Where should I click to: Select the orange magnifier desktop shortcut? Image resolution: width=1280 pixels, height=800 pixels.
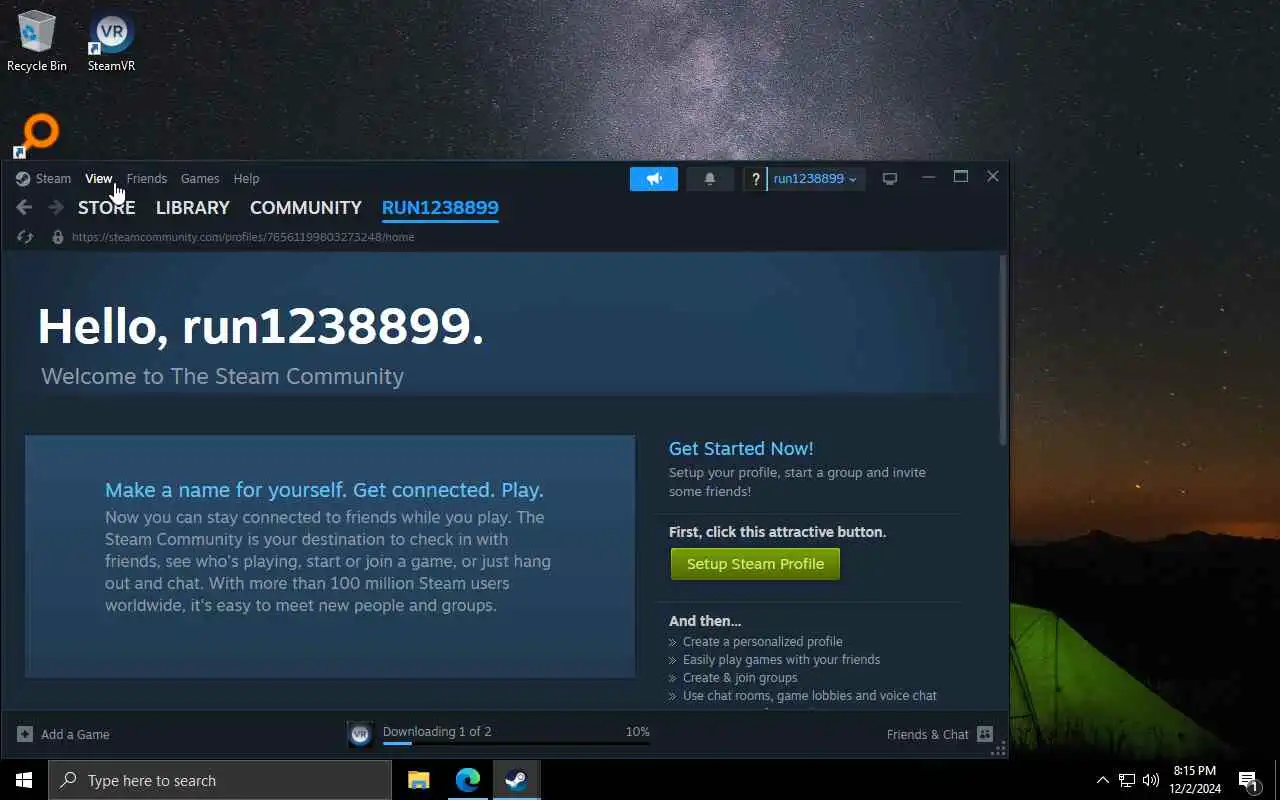[38, 135]
